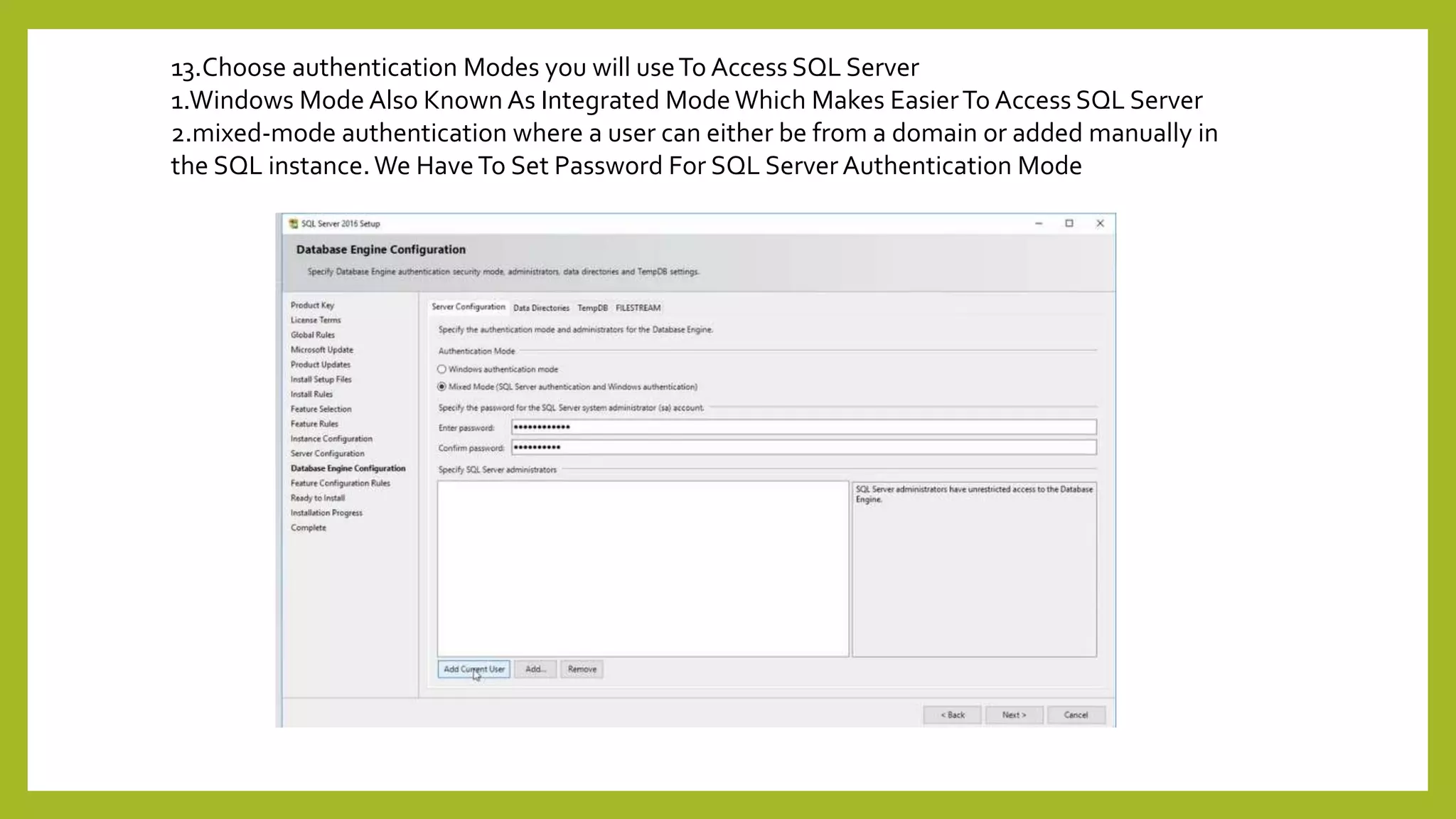The height and width of the screenshot is (819, 1456).
Task: Select the Server Configuration tab
Action: tap(468, 307)
